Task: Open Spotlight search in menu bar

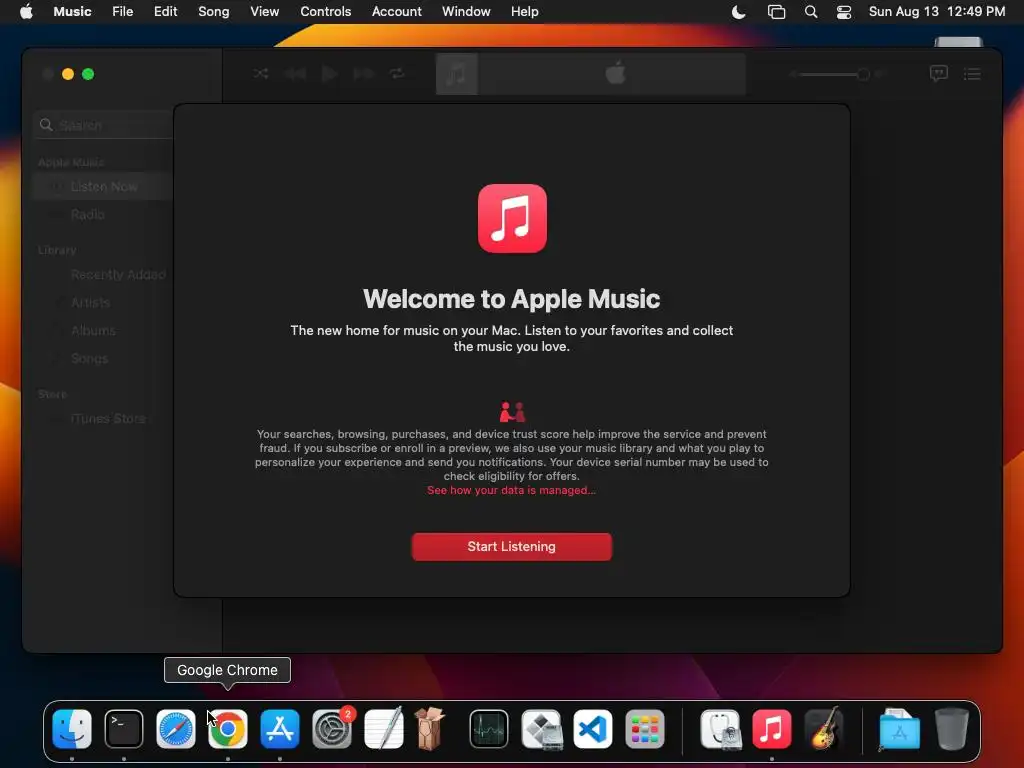Action: point(810,12)
